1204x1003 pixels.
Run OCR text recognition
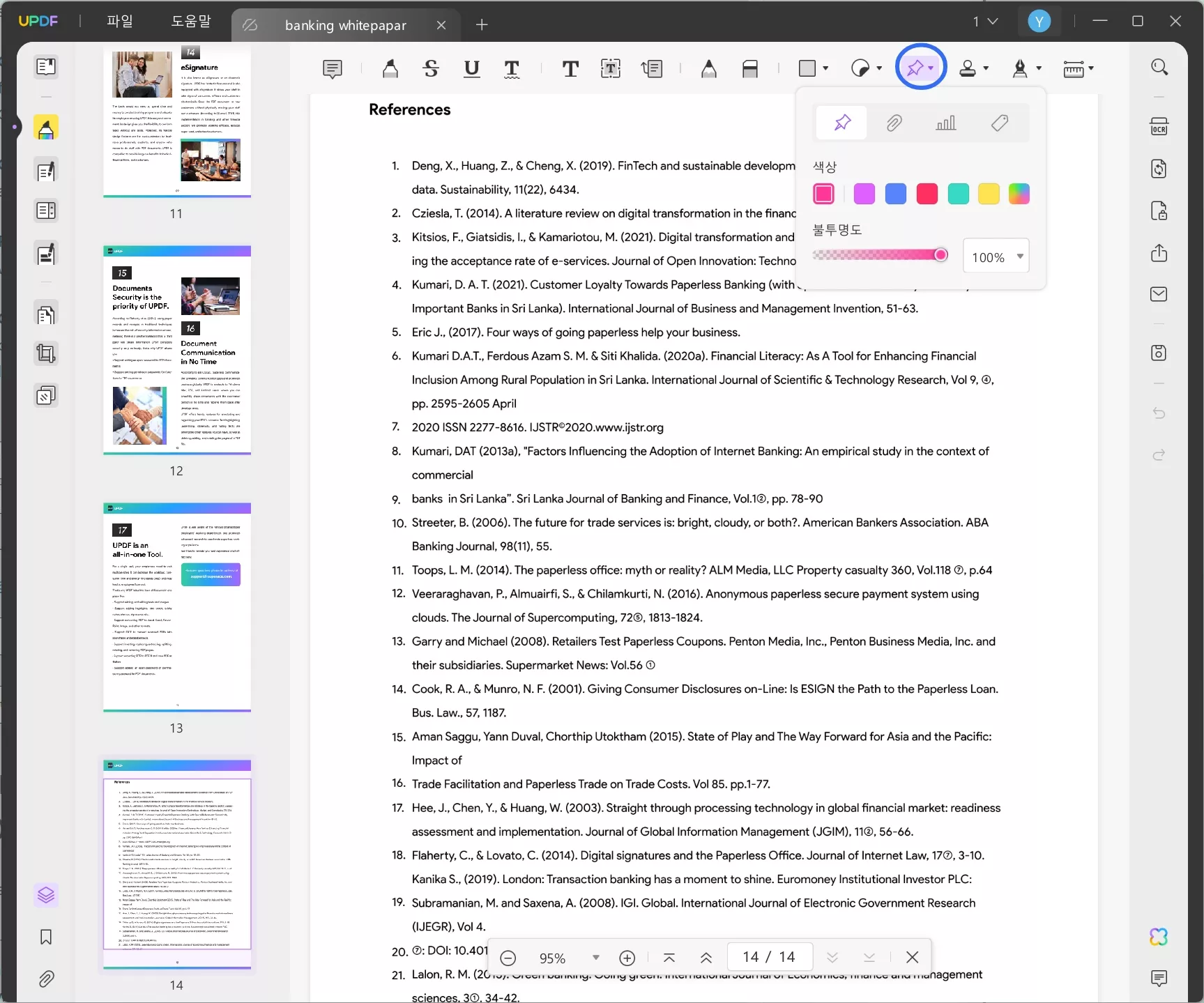1159,127
